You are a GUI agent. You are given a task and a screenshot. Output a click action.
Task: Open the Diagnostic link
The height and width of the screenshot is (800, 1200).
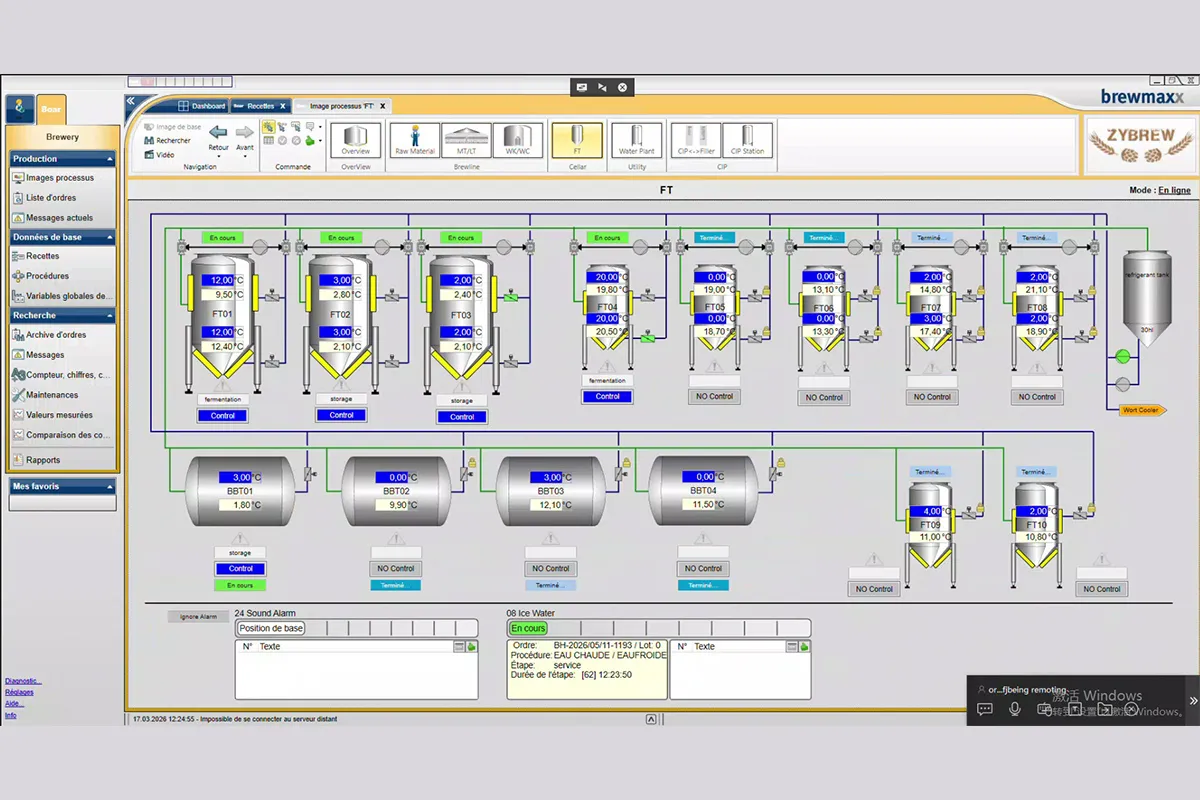(23, 681)
